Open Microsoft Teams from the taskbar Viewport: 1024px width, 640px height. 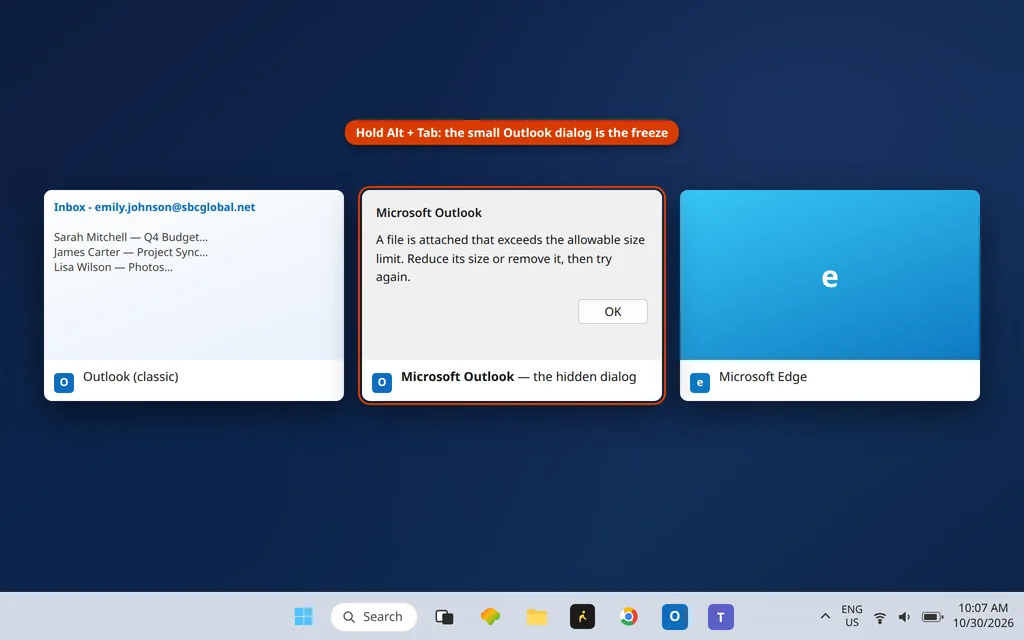click(x=721, y=616)
